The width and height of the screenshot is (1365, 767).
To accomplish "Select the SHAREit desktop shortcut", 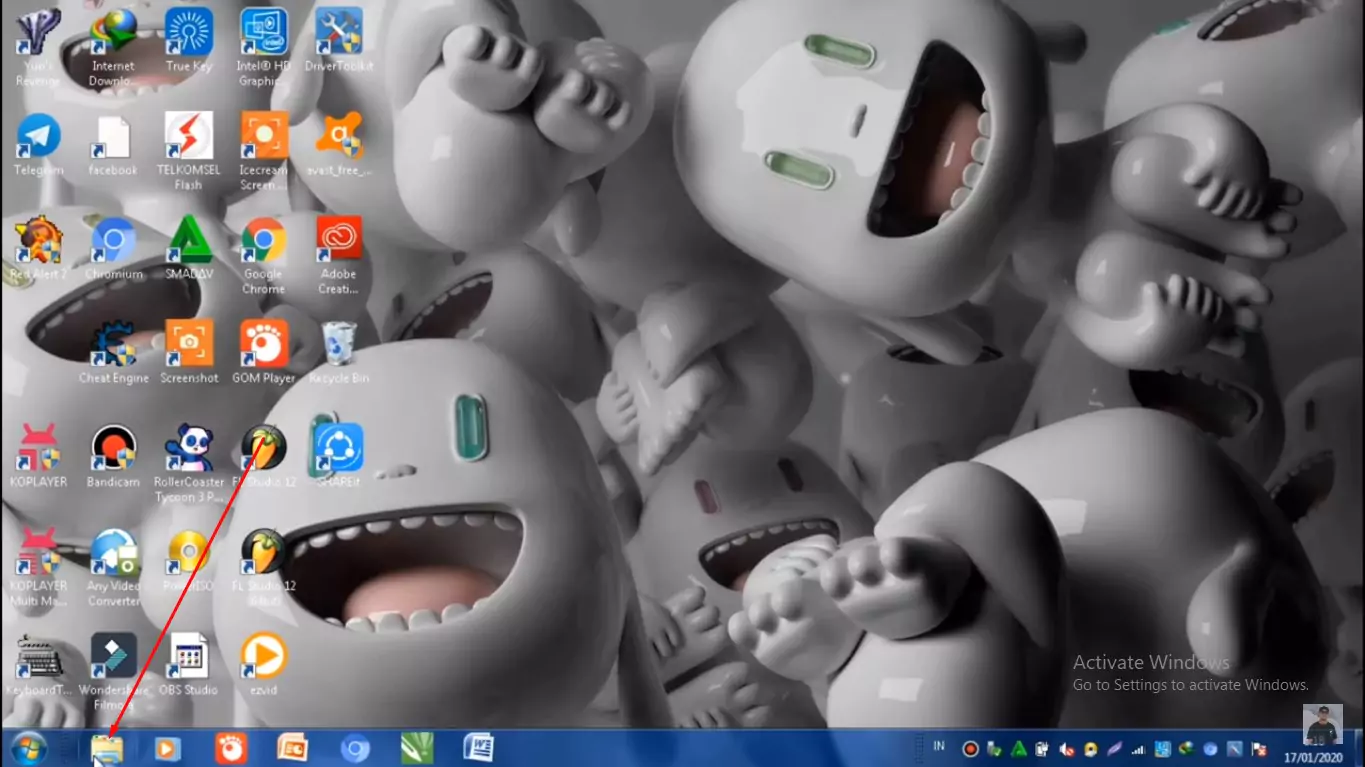I will [x=339, y=458].
